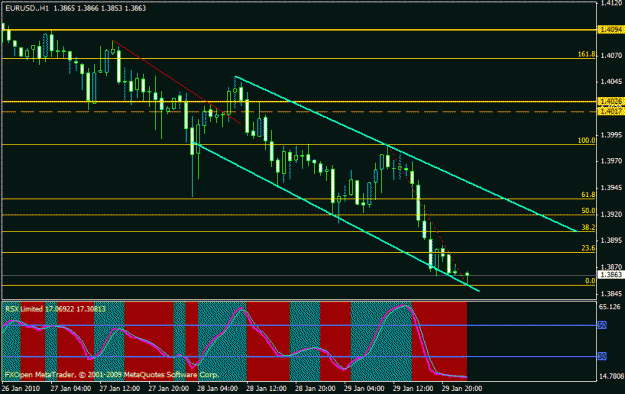Click the 27 Jan 20:00 time label

click(x=169, y=388)
